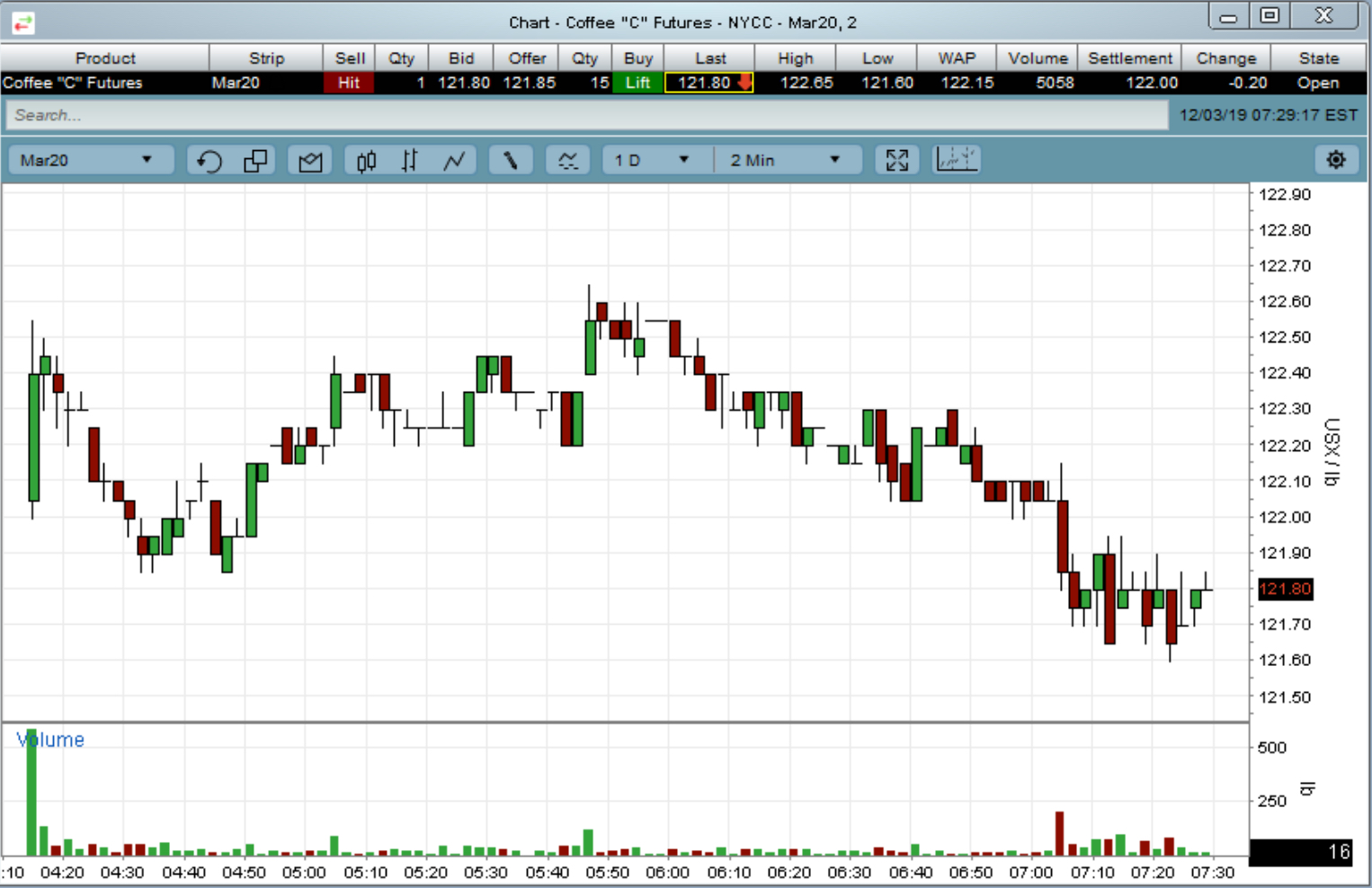Switch to line chart style
The width and height of the screenshot is (1372, 888).
pyautogui.click(x=454, y=161)
